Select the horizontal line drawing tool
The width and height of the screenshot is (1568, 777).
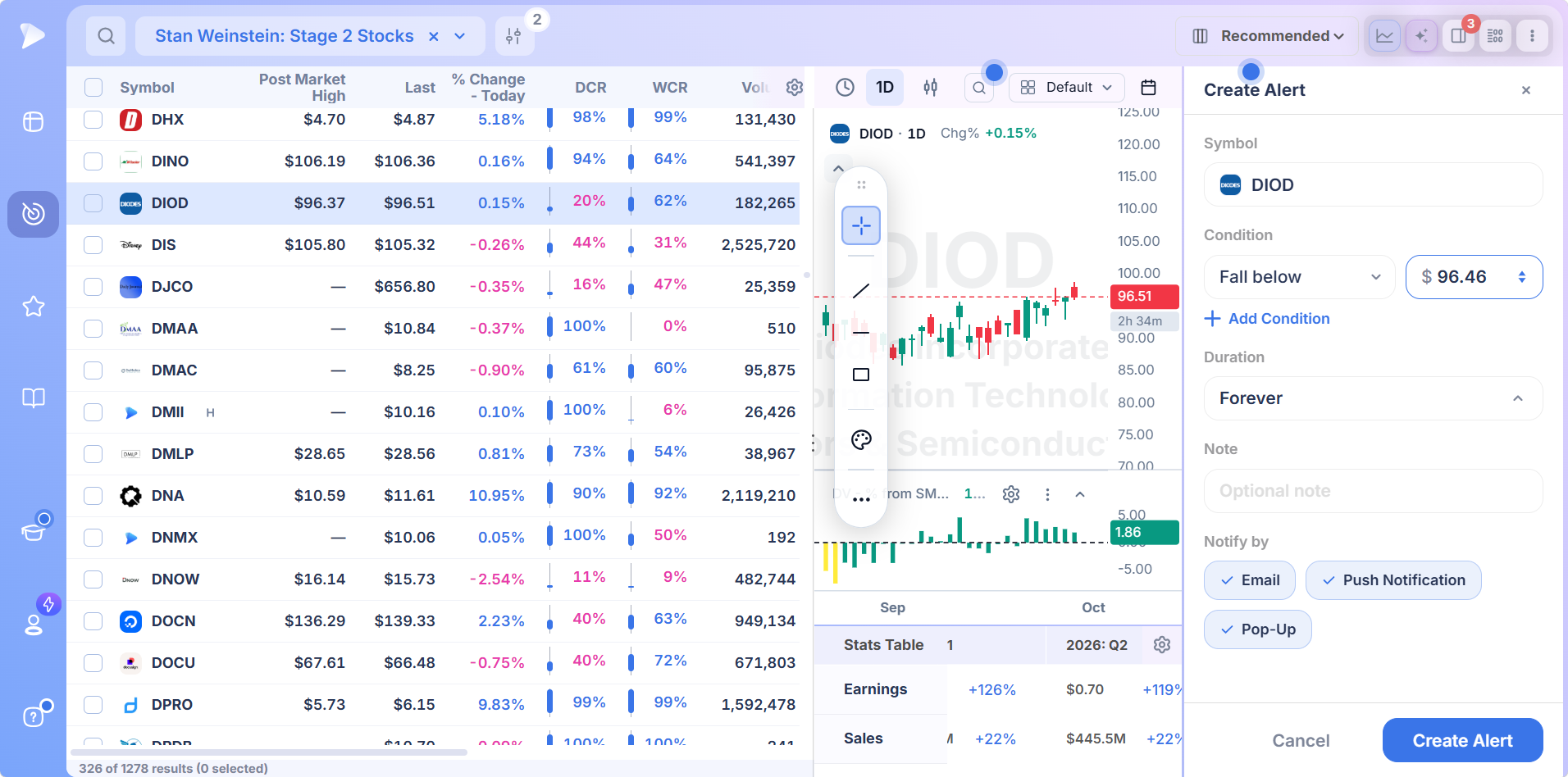[x=861, y=333]
